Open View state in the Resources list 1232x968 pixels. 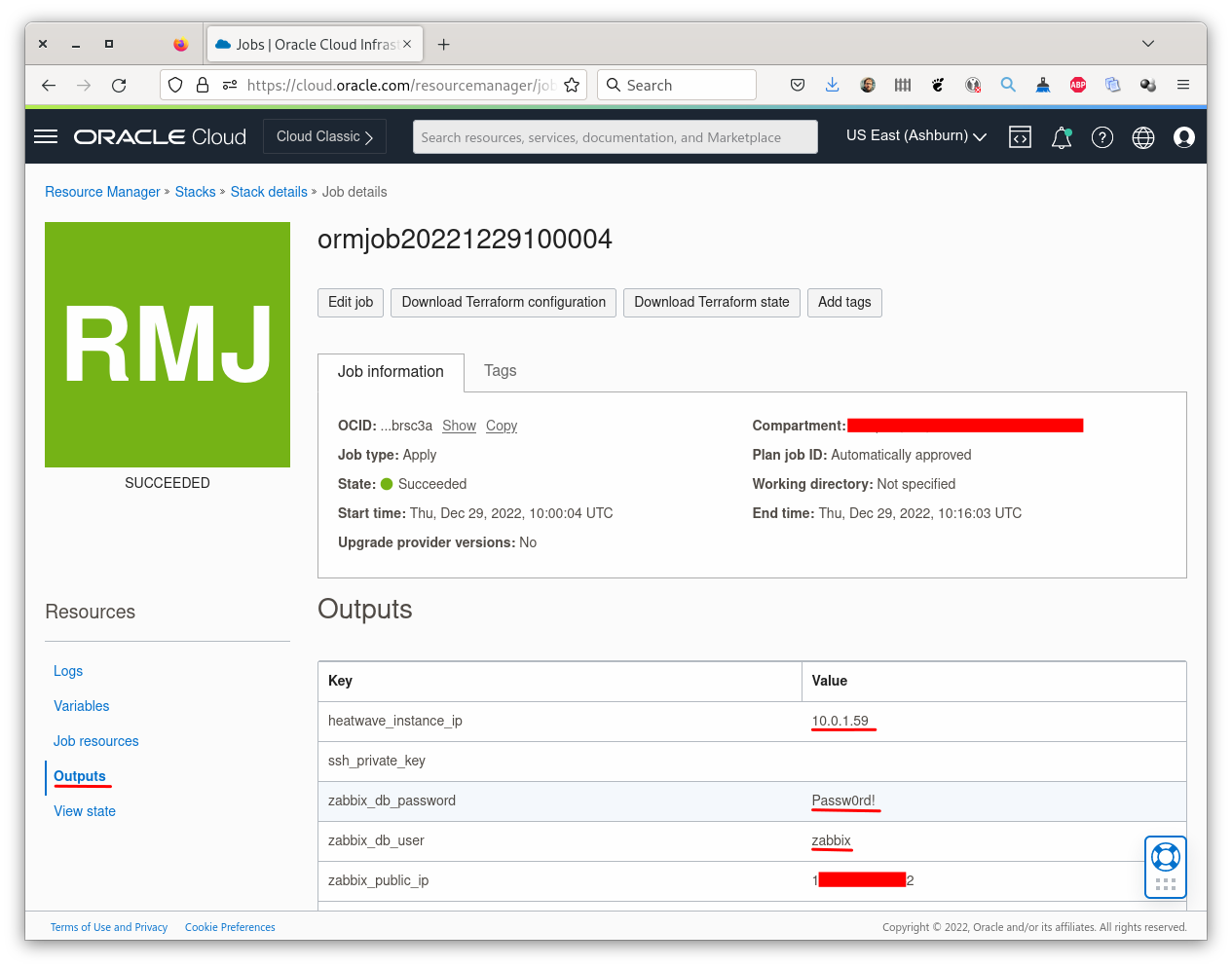(85, 811)
